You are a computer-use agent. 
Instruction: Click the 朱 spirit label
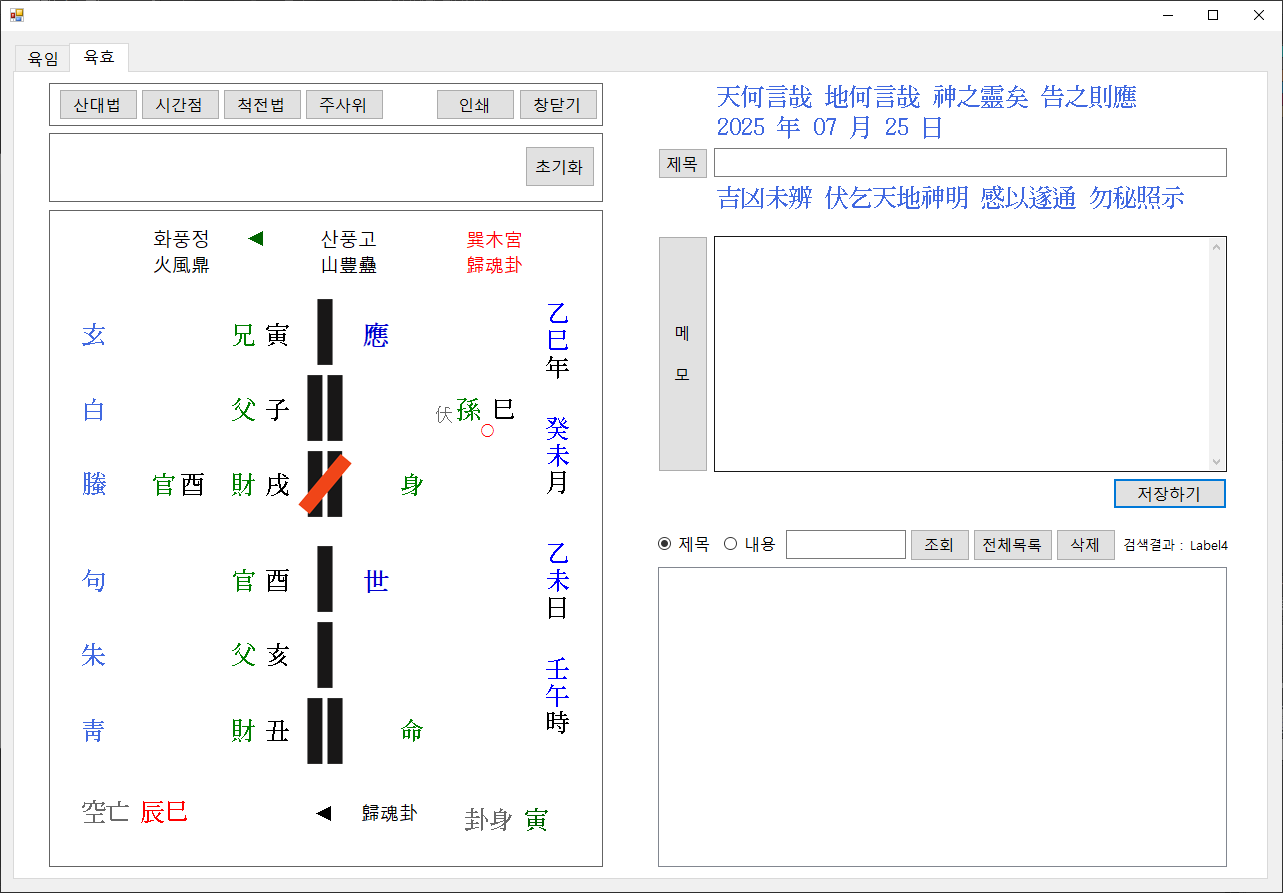[93, 656]
